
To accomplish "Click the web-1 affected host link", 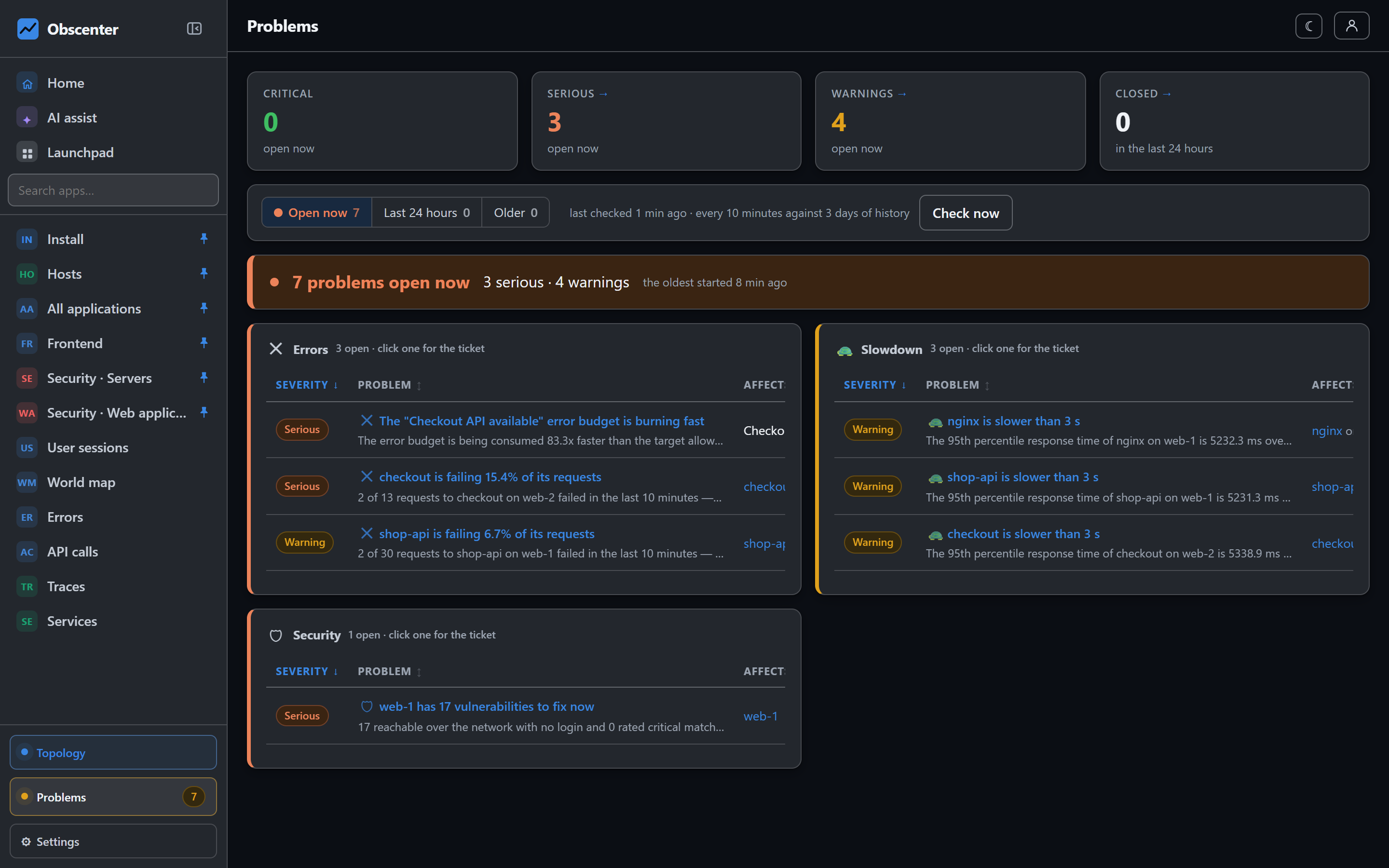I will [x=760, y=716].
